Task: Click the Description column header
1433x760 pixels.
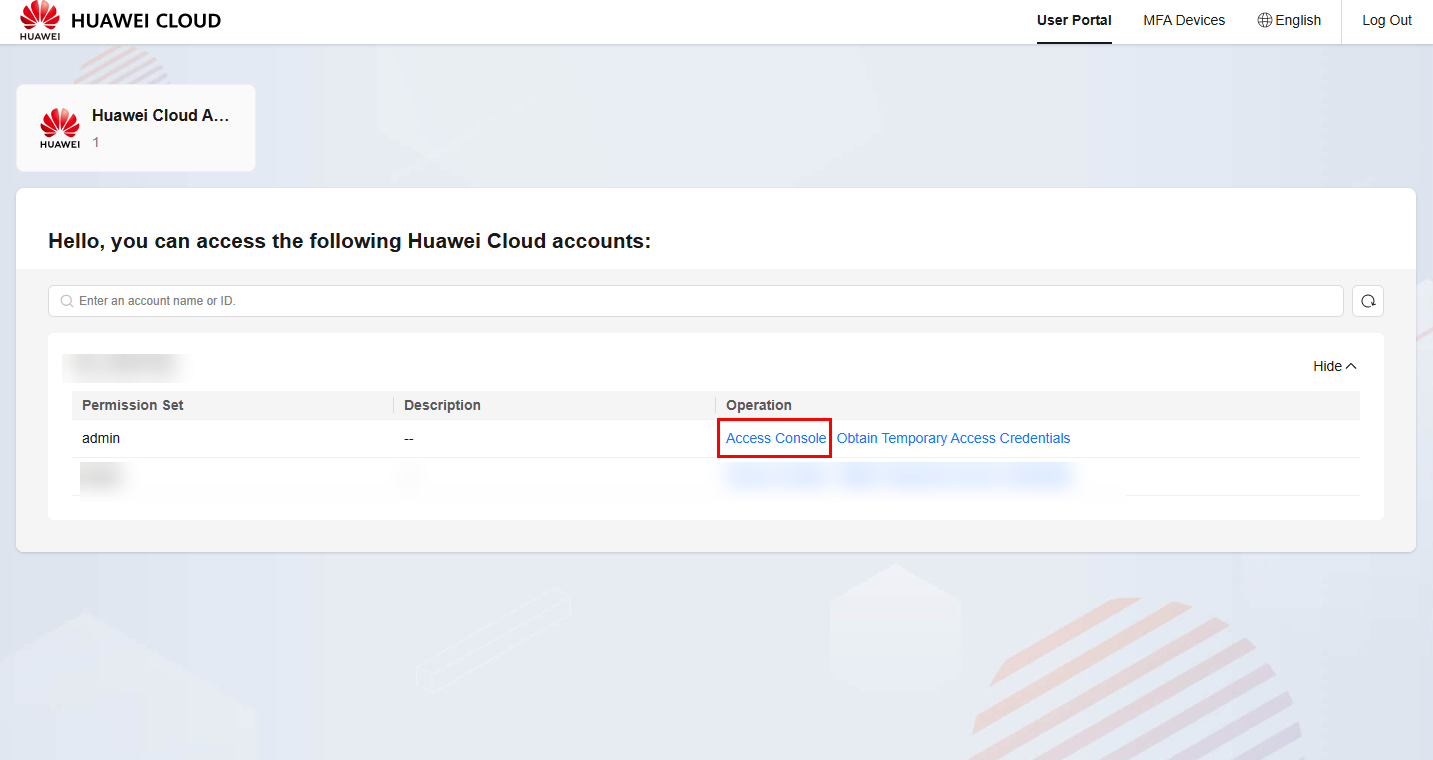Action: [x=442, y=405]
